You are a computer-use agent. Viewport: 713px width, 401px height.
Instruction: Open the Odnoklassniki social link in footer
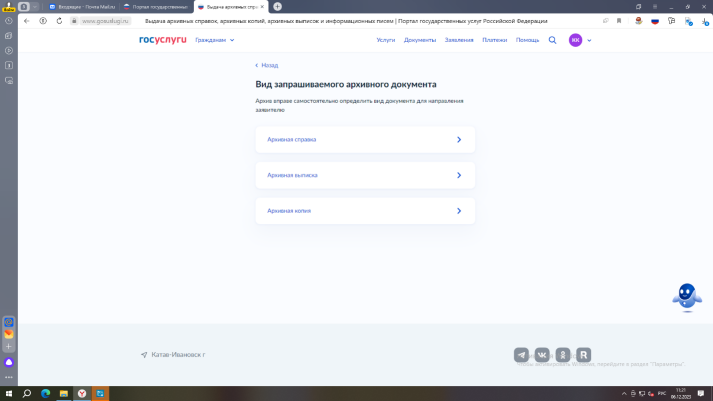click(563, 355)
